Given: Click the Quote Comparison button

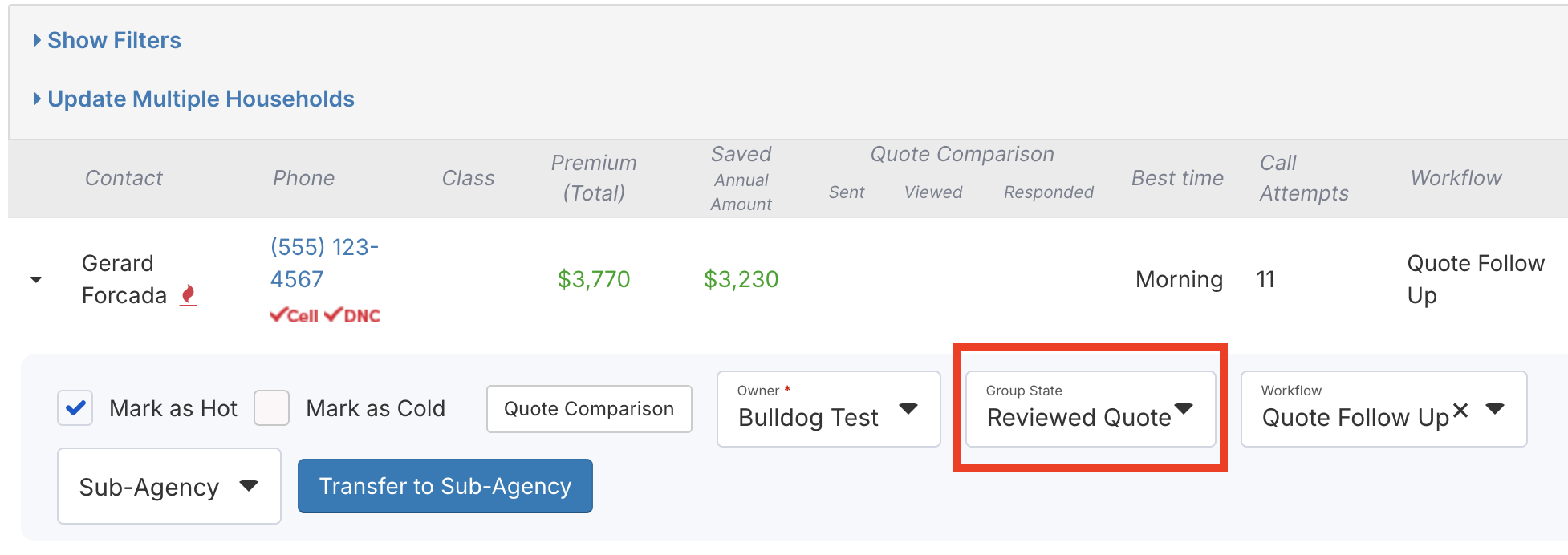Looking at the screenshot, I should pyautogui.click(x=589, y=409).
